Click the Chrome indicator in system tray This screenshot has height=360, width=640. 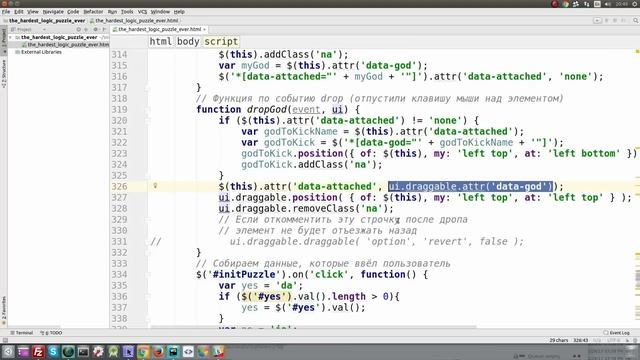coord(565,4)
